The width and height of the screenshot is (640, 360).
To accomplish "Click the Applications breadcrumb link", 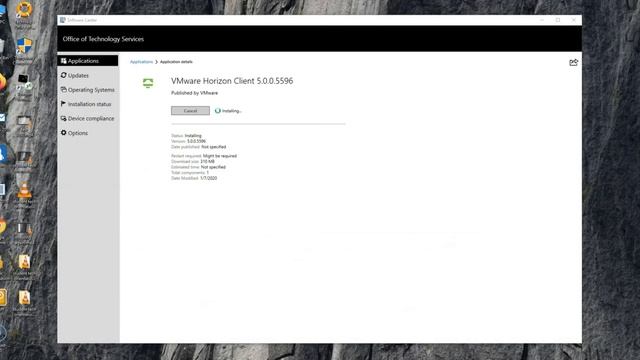I will click(x=141, y=62).
